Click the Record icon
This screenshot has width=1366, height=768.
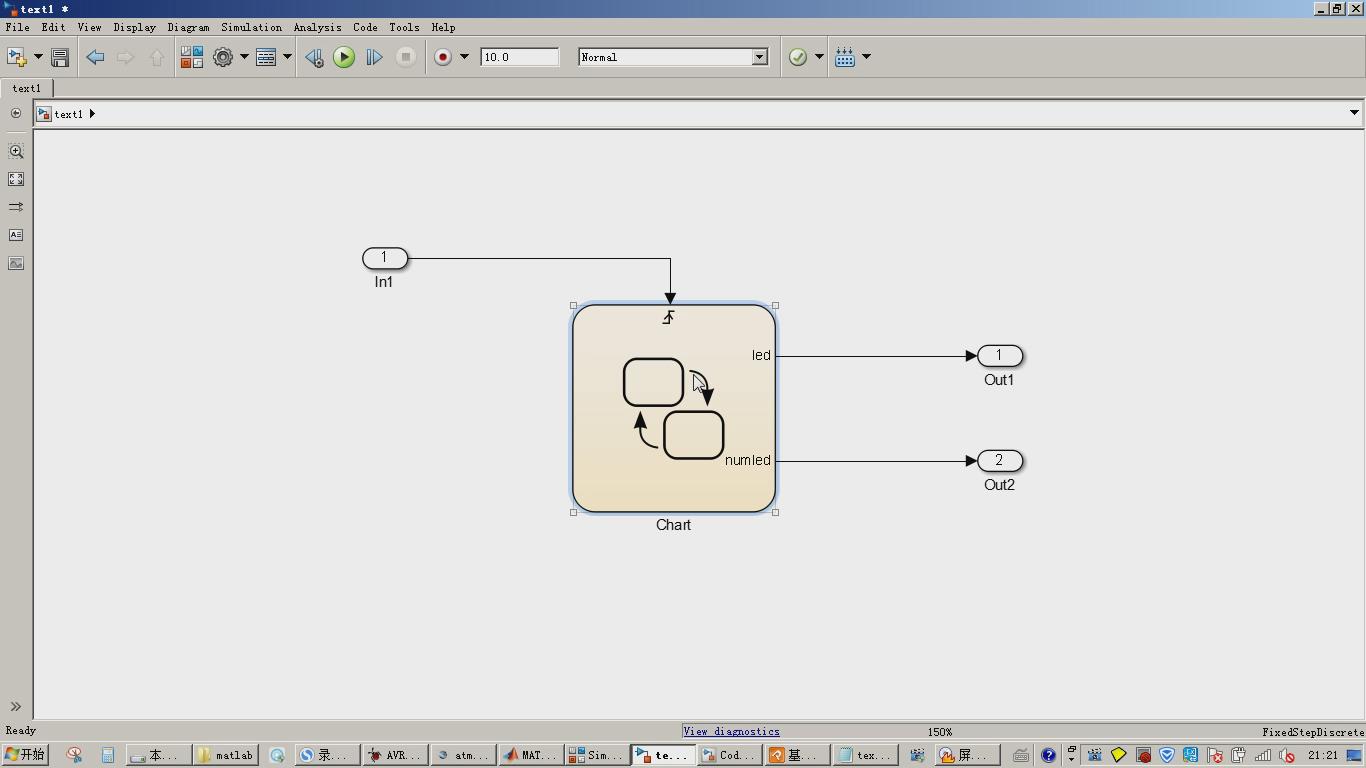[443, 57]
